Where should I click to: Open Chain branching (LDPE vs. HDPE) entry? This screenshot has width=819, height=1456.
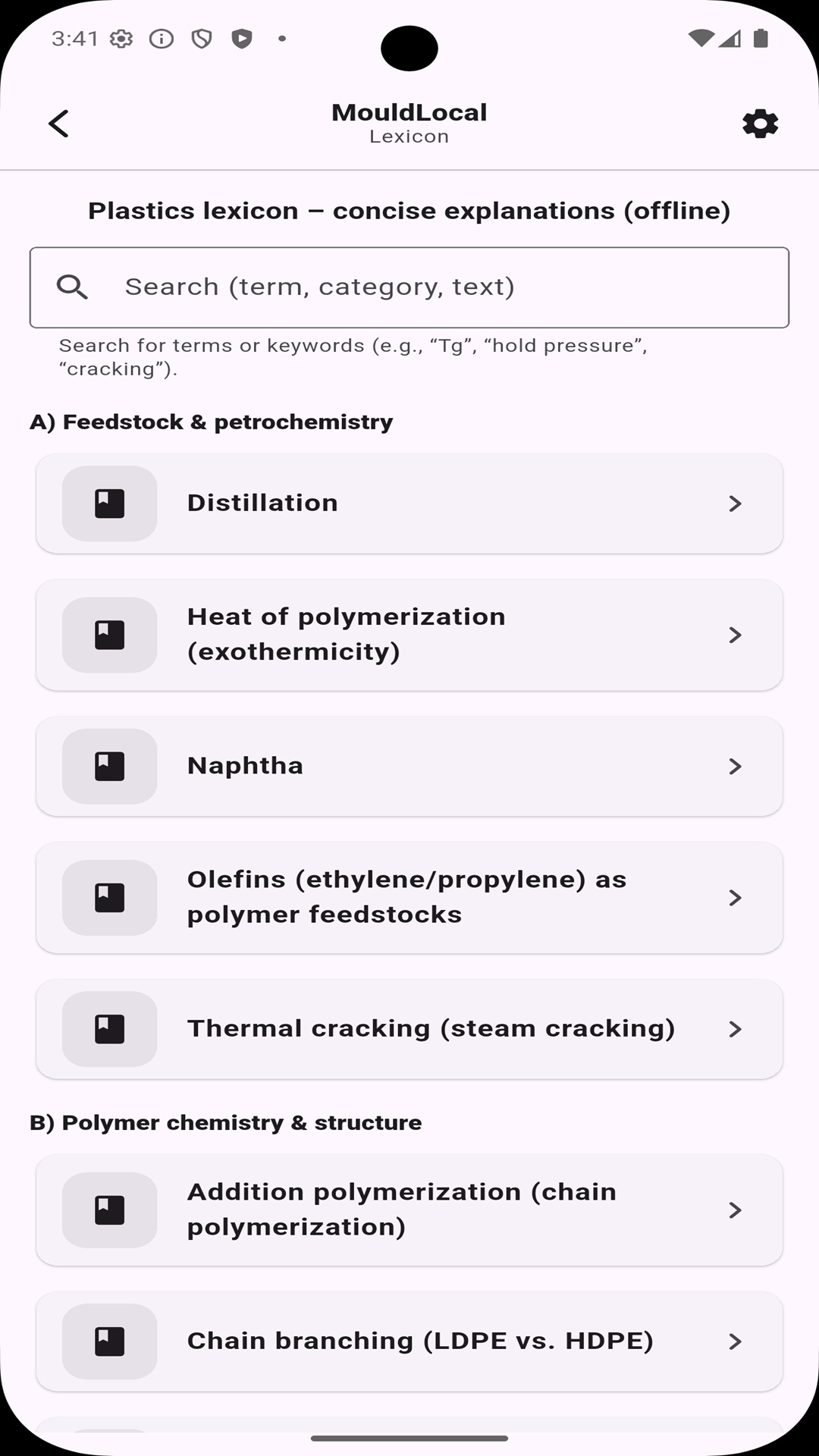pyautogui.click(x=420, y=1341)
